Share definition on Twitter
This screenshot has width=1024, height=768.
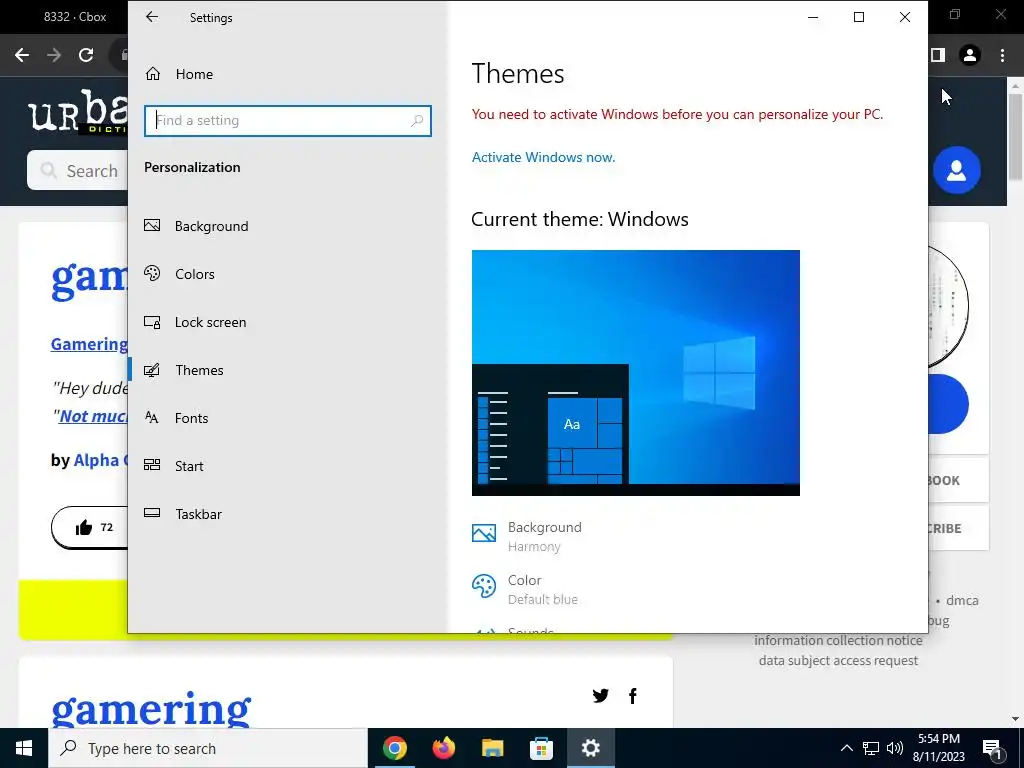pyautogui.click(x=600, y=696)
